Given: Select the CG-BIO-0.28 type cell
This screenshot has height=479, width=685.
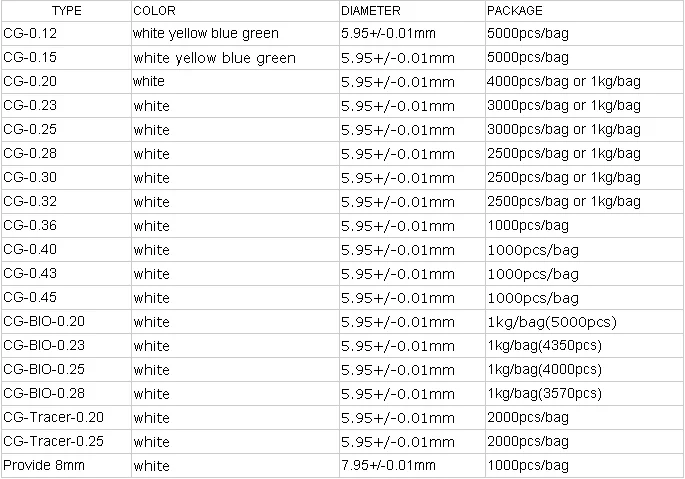Looking at the screenshot, I should [x=44, y=394].
